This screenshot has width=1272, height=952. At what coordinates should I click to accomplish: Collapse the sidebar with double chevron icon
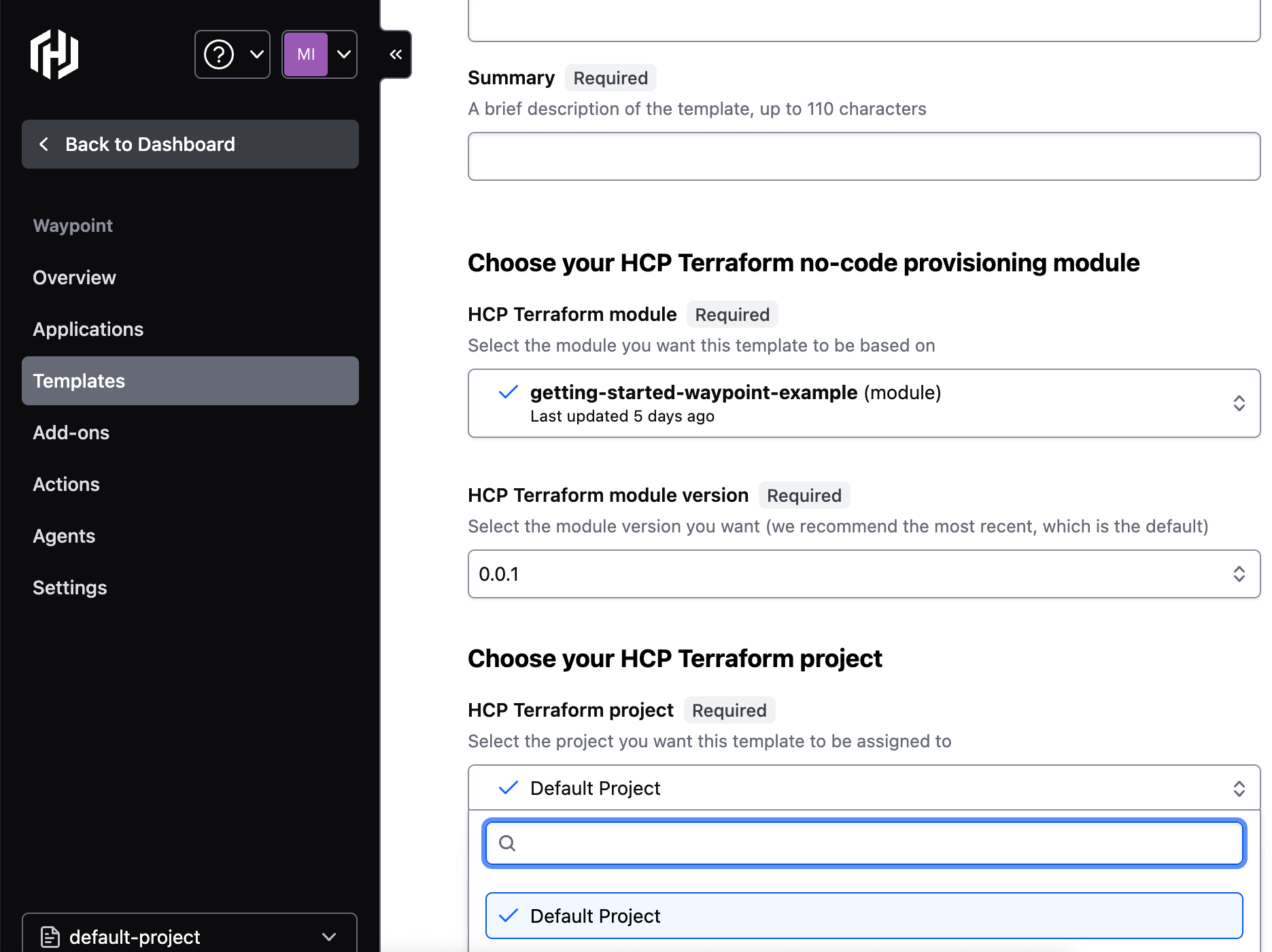(x=396, y=54)
